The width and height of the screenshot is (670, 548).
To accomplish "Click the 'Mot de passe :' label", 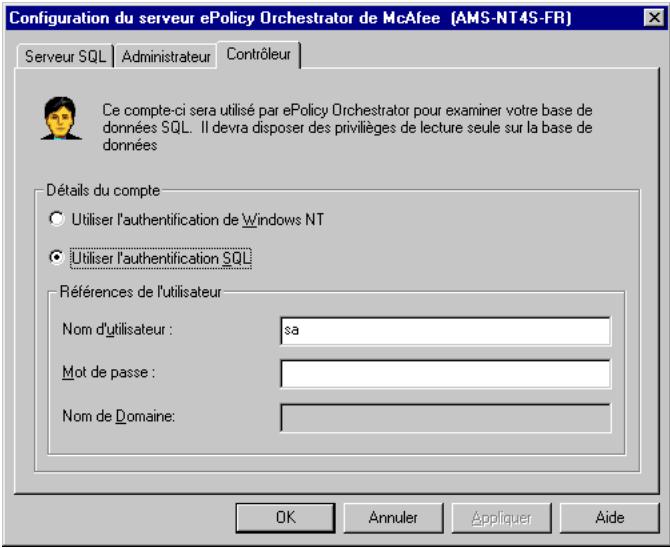I will (109, 372).
